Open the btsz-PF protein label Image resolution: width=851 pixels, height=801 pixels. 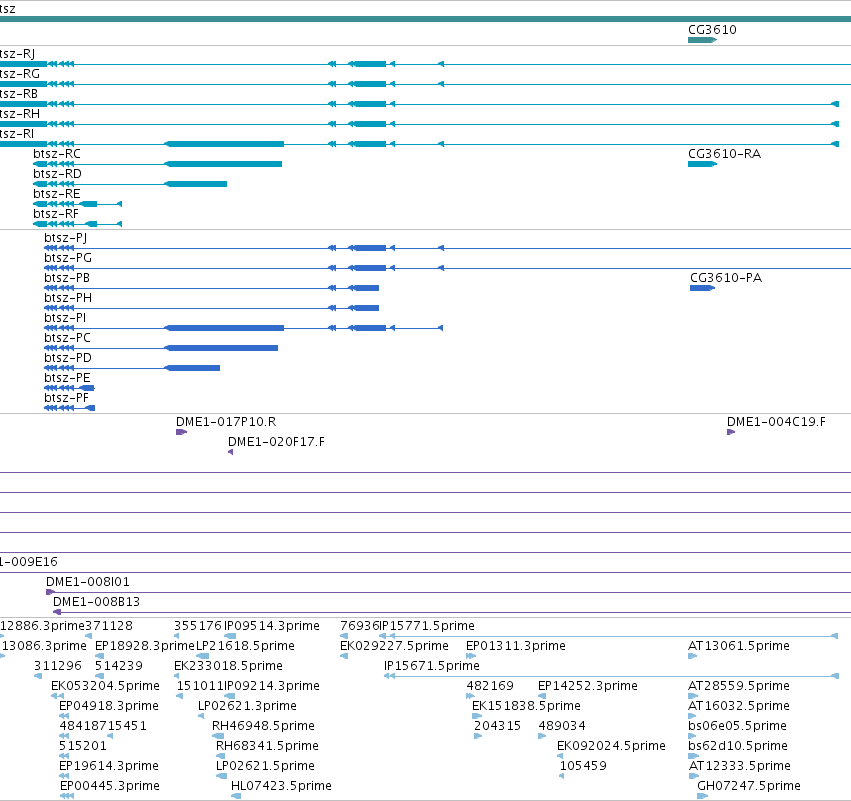(x=66, y=398)
